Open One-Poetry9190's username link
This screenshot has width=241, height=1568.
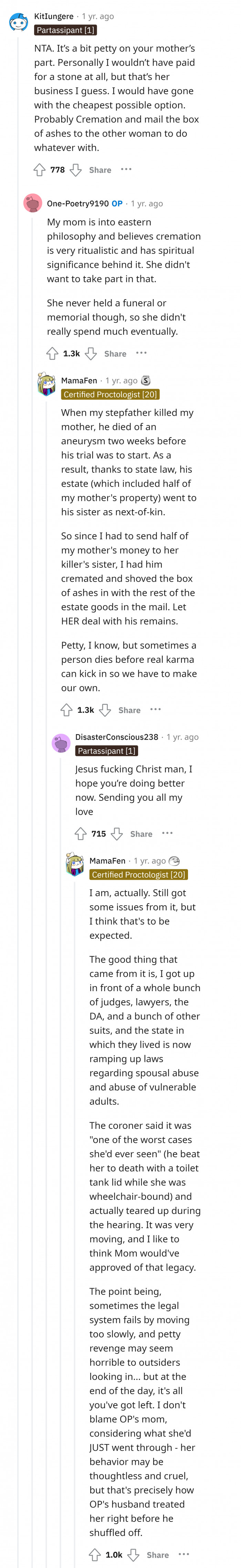coord(78,203)
